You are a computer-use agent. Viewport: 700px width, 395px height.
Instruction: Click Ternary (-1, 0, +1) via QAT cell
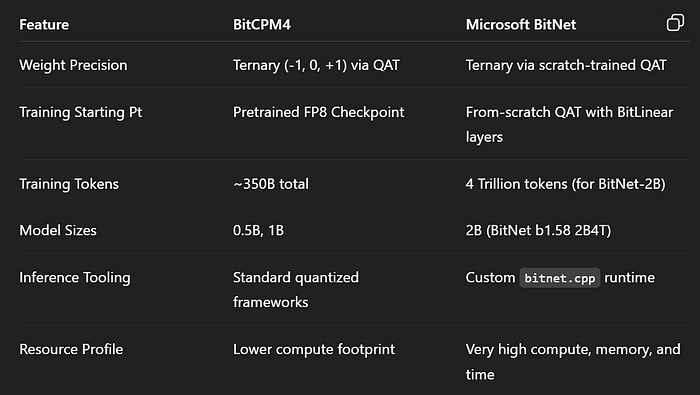(317, 65)
